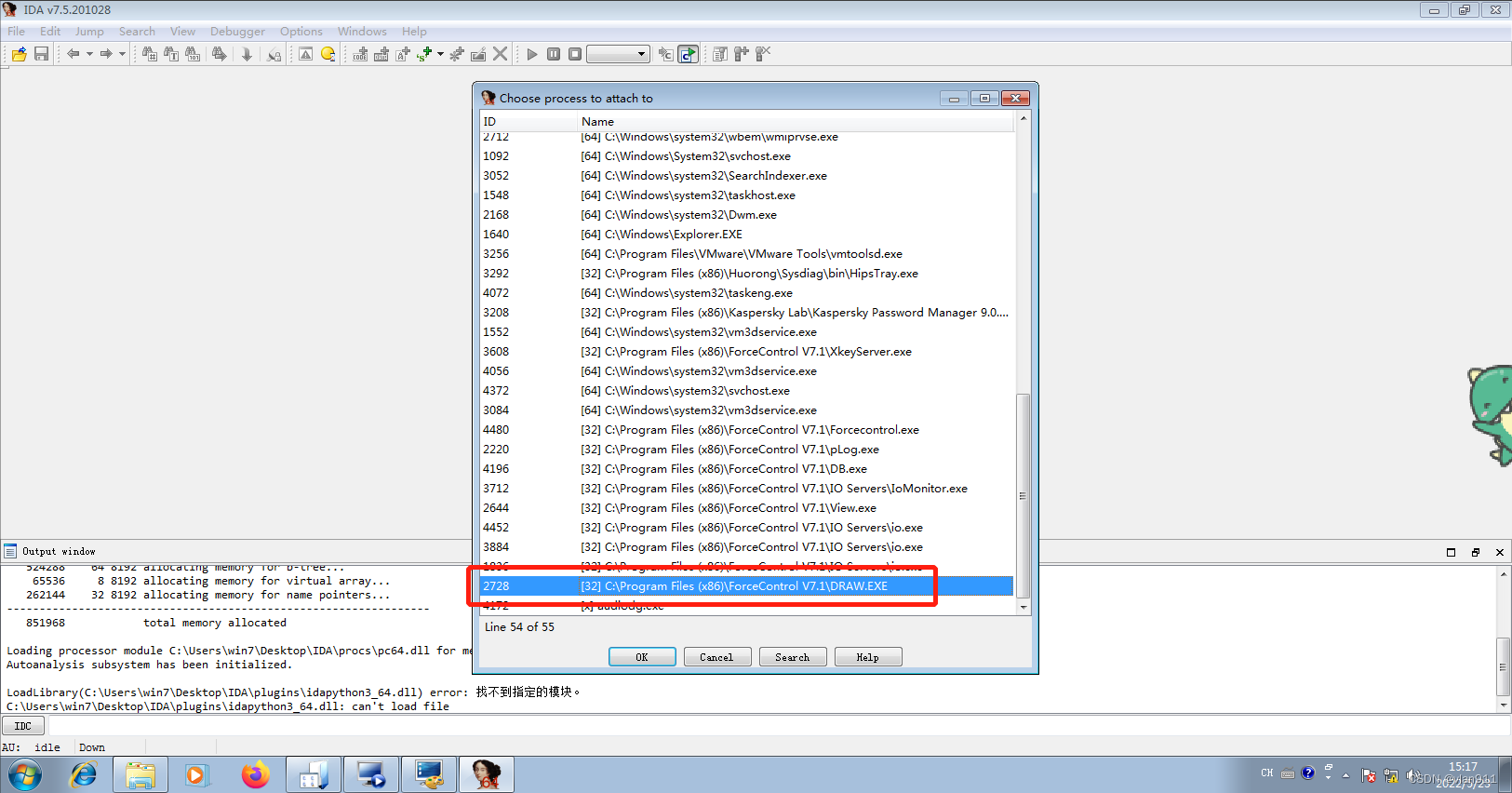Click the command input field beside IDC
The height and width of the screenshot is (793, 1512).
pos(780,726)
